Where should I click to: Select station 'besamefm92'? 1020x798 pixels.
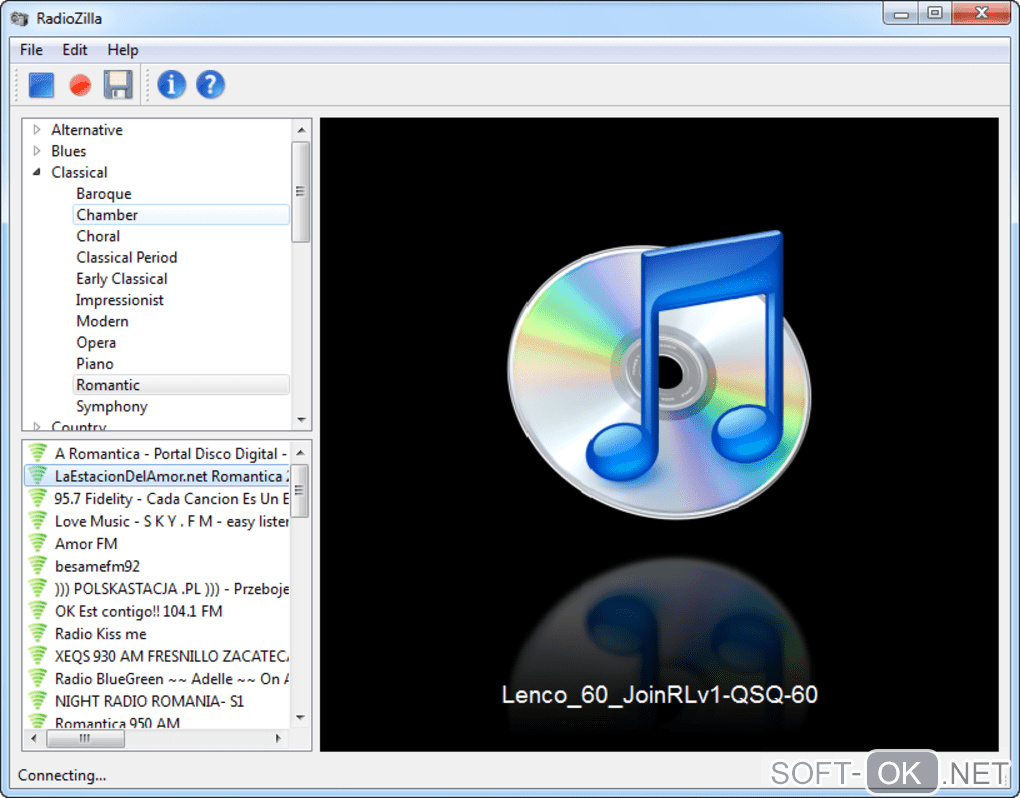coord(98,566)
